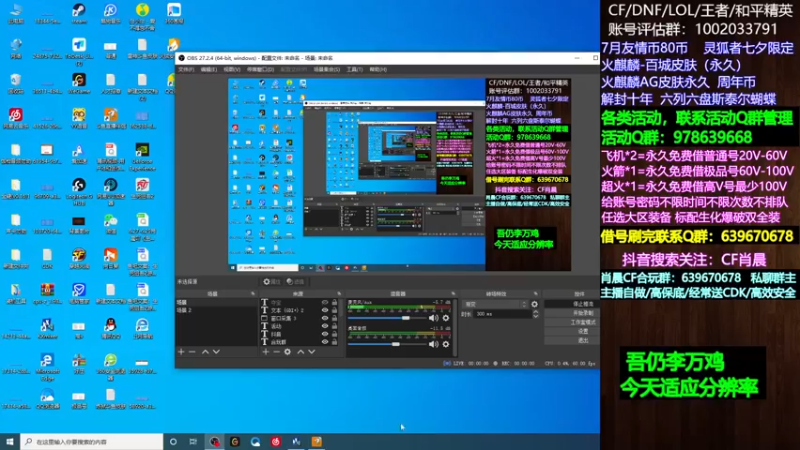Click the source properties button above the panels

pyautogui.click(x=272, y=282)
